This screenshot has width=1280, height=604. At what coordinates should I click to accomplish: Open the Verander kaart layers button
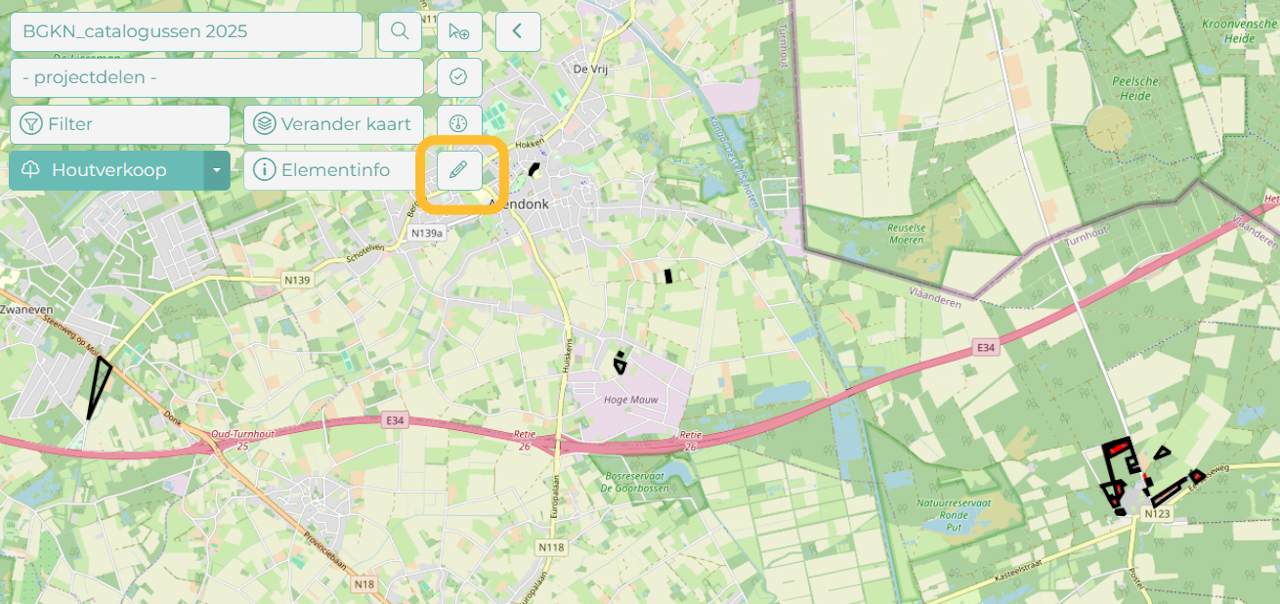[333, 124]
